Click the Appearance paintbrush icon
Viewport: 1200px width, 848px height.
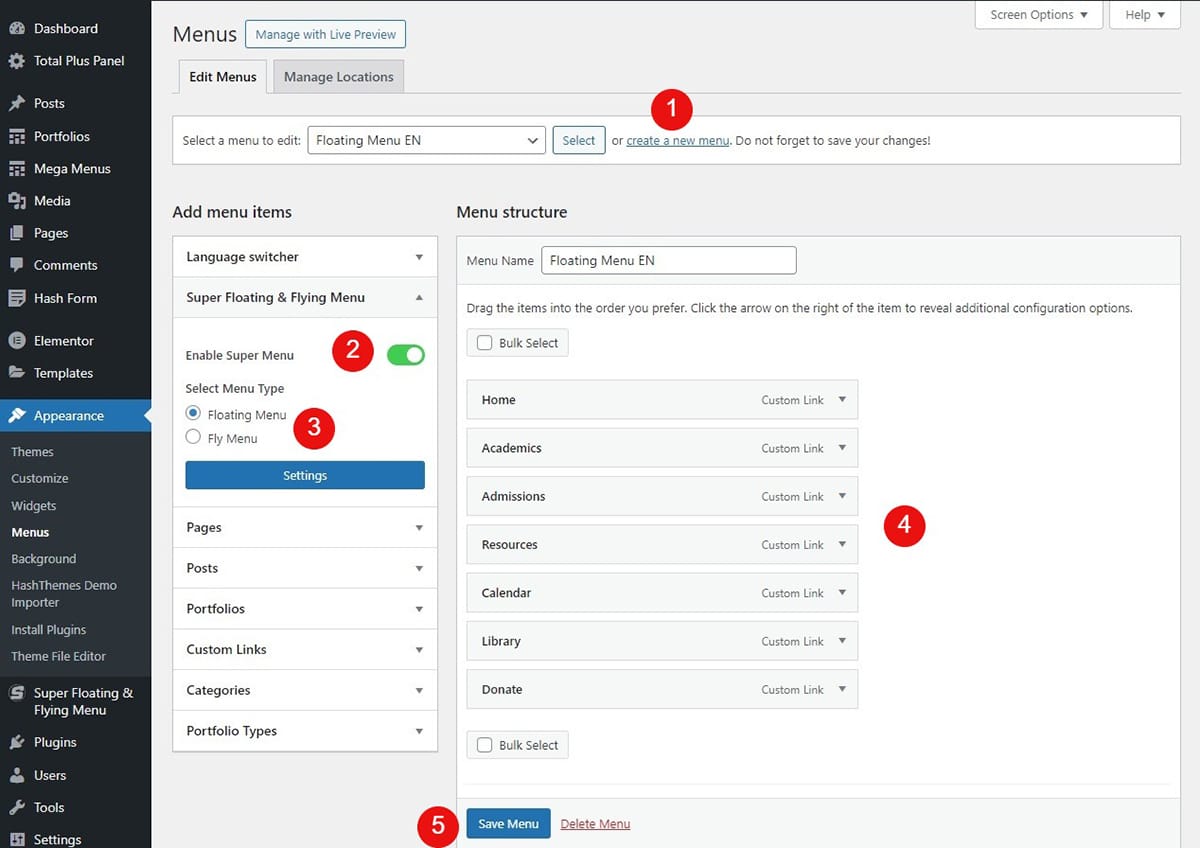(17, 416)
